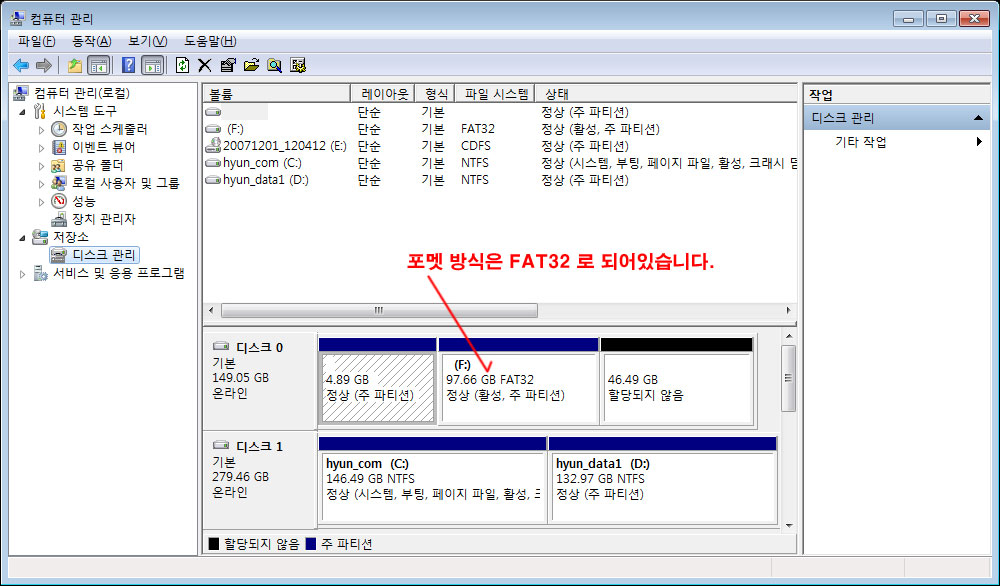Open the Properties toolbar icon
Viewport: 1000px width, 586px height.
pyautogui.click(x=228, y=65)
